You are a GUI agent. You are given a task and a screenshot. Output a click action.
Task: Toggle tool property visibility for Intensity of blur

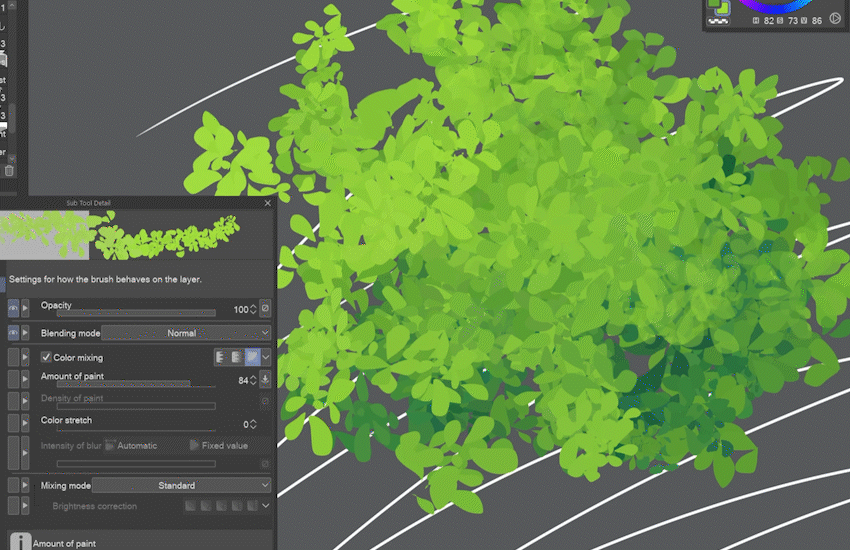click(14, 452)
